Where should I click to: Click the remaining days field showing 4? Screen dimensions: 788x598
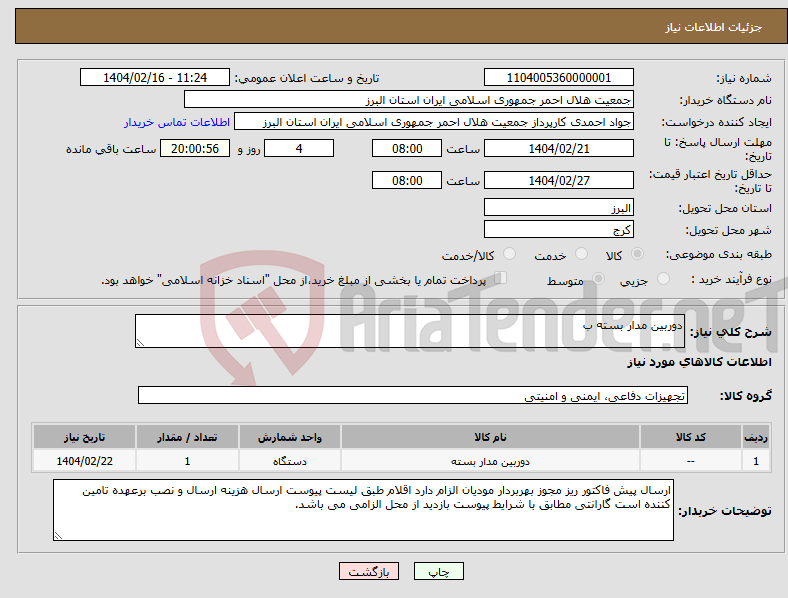pos(299,148)
